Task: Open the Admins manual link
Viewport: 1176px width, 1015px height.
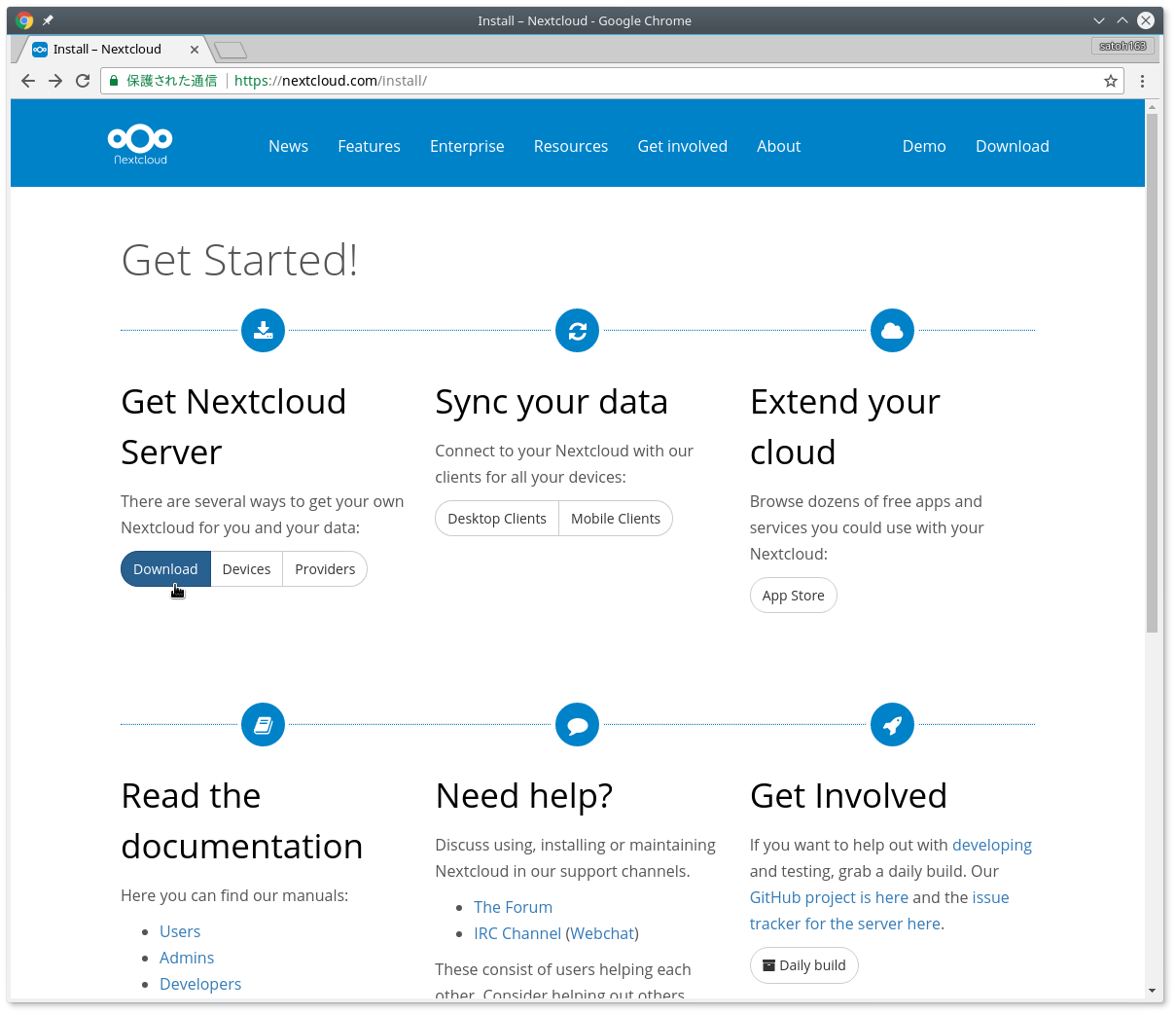Action: (x=187, y=958)
